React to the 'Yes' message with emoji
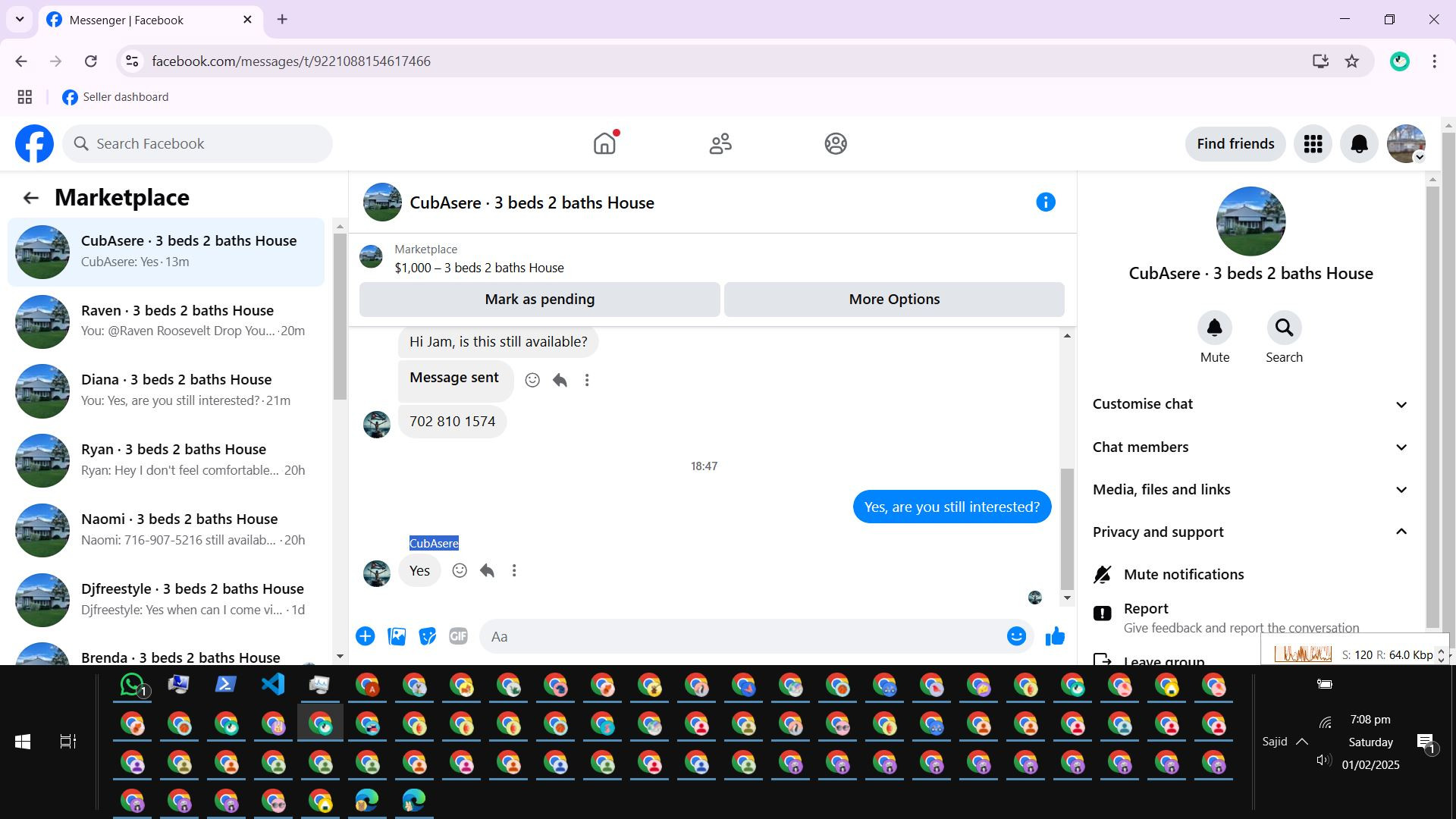 [460, 570]
